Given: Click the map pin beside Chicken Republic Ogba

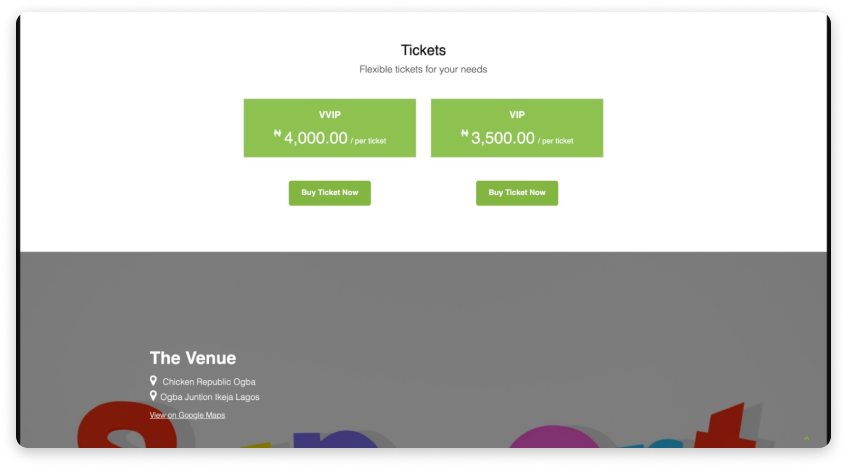Looking at the screenshot, I should (x=153, y=381).
